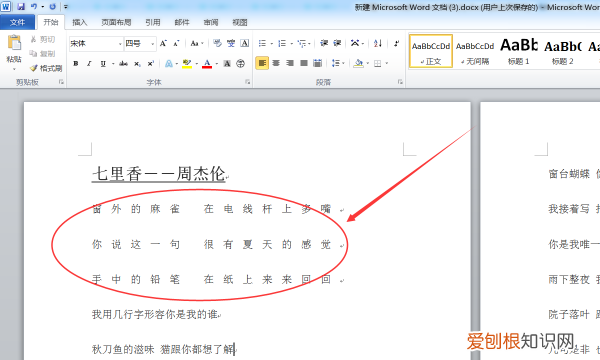Apply bullet list
Screen dimensions: 600x360
click(262, 43)
